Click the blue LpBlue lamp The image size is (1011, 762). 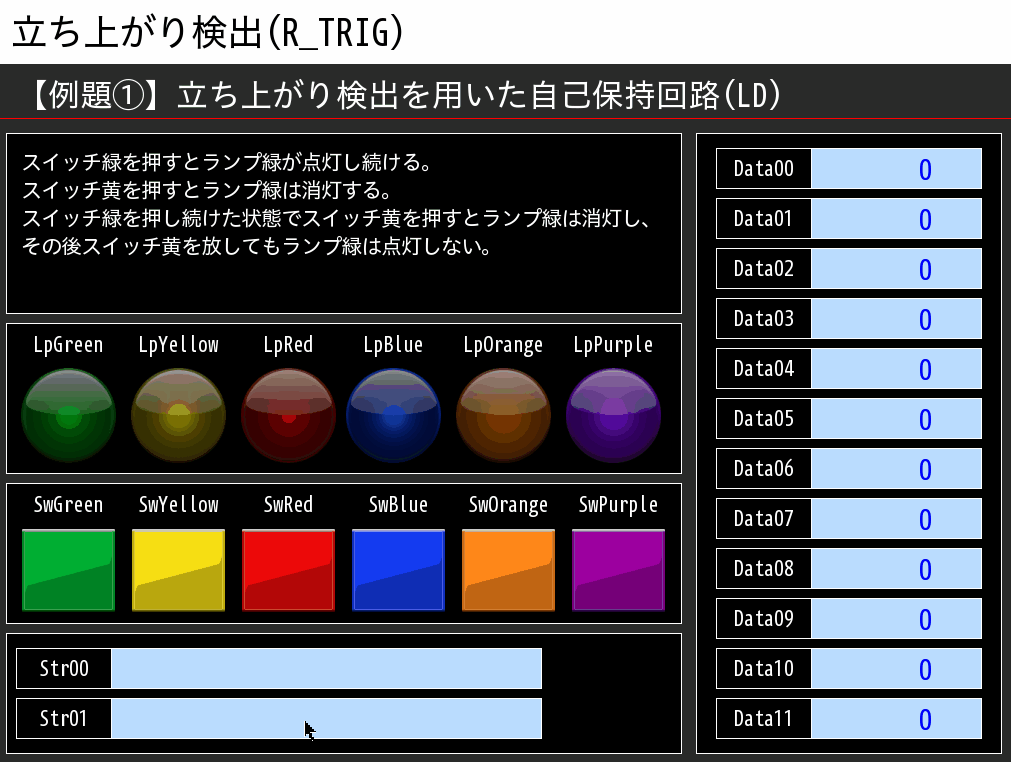pos(393,415)
